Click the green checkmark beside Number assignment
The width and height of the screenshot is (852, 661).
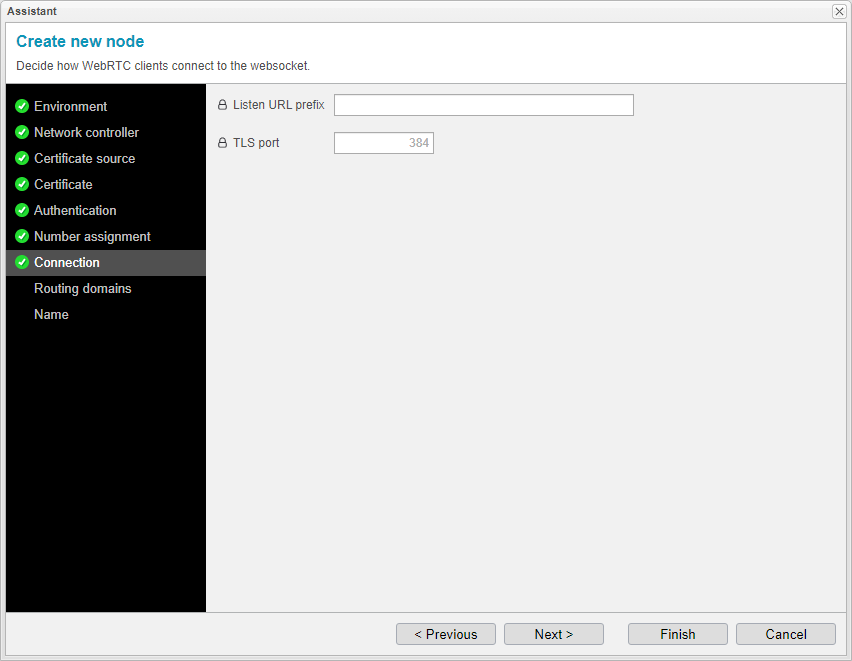[x=22, y=236]
